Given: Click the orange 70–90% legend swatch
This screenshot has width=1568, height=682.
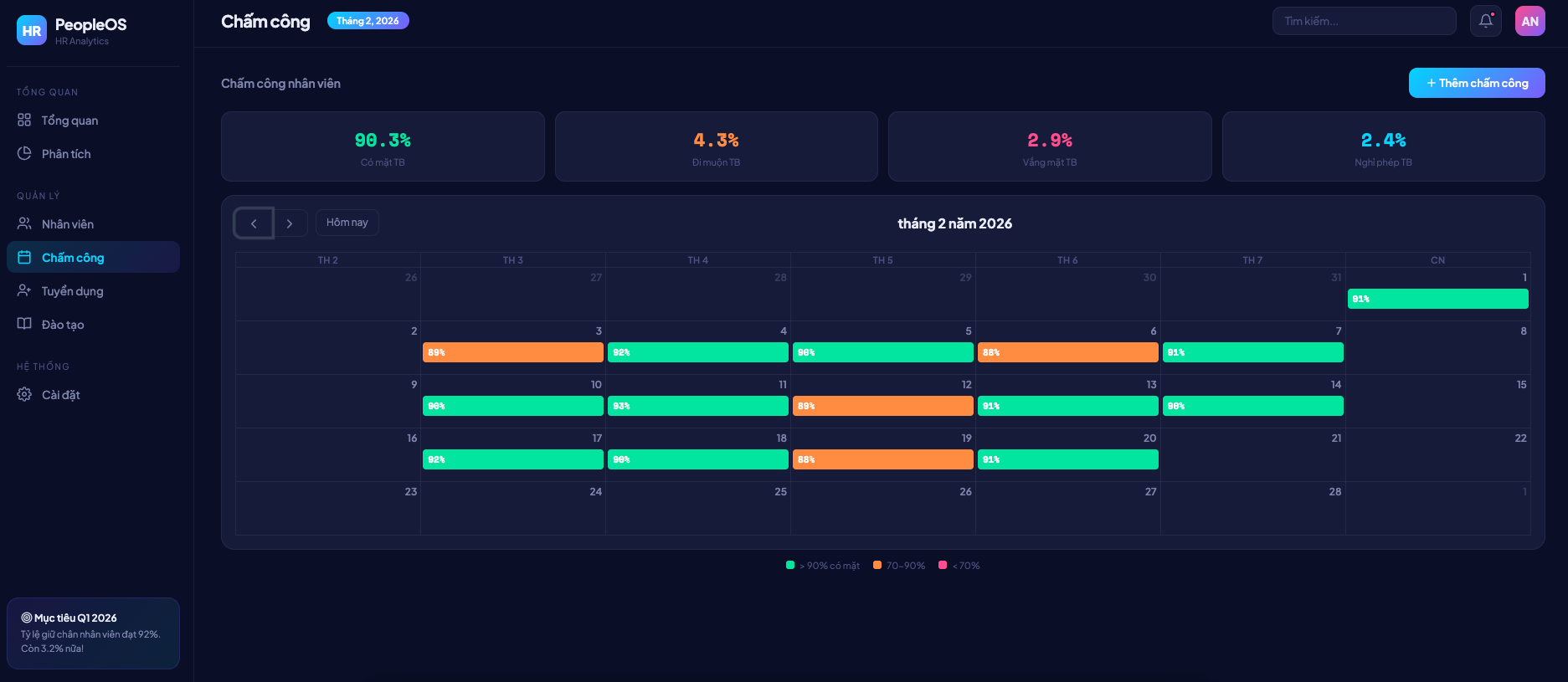Looking at the screenshot, I should tap(877, 566).
